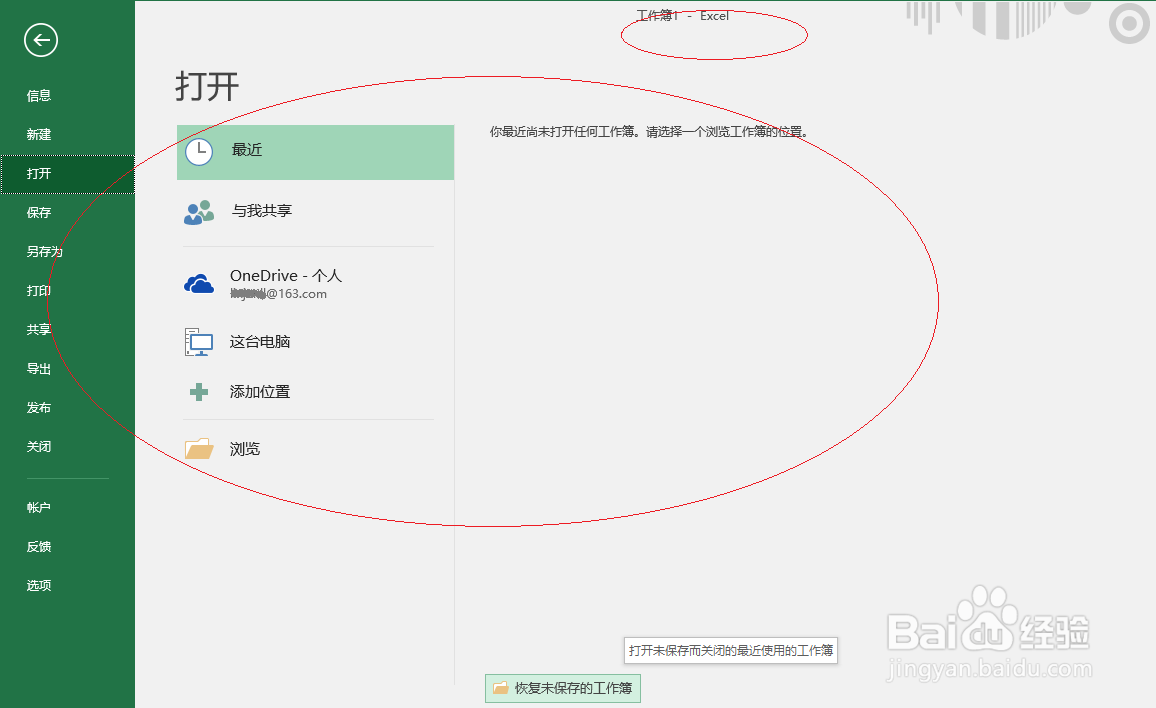The image size is (1156, 708).
Task: Select the 最近 location label
Action: [x=247, y=150]
